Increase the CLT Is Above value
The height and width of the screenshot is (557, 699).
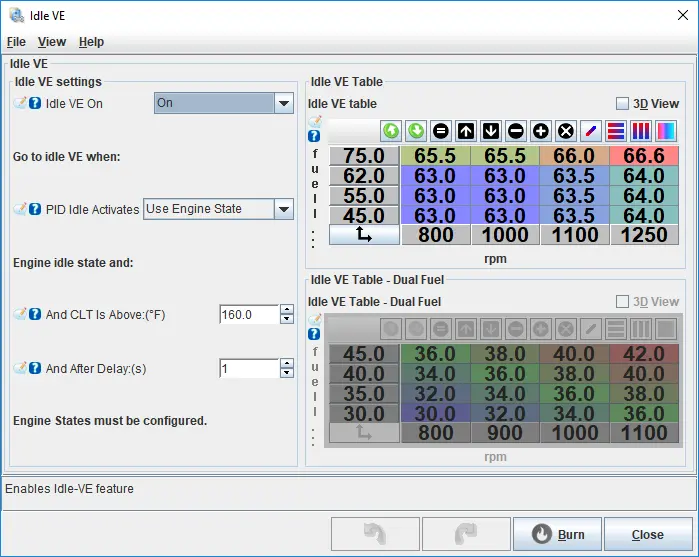tap(287, 309)
